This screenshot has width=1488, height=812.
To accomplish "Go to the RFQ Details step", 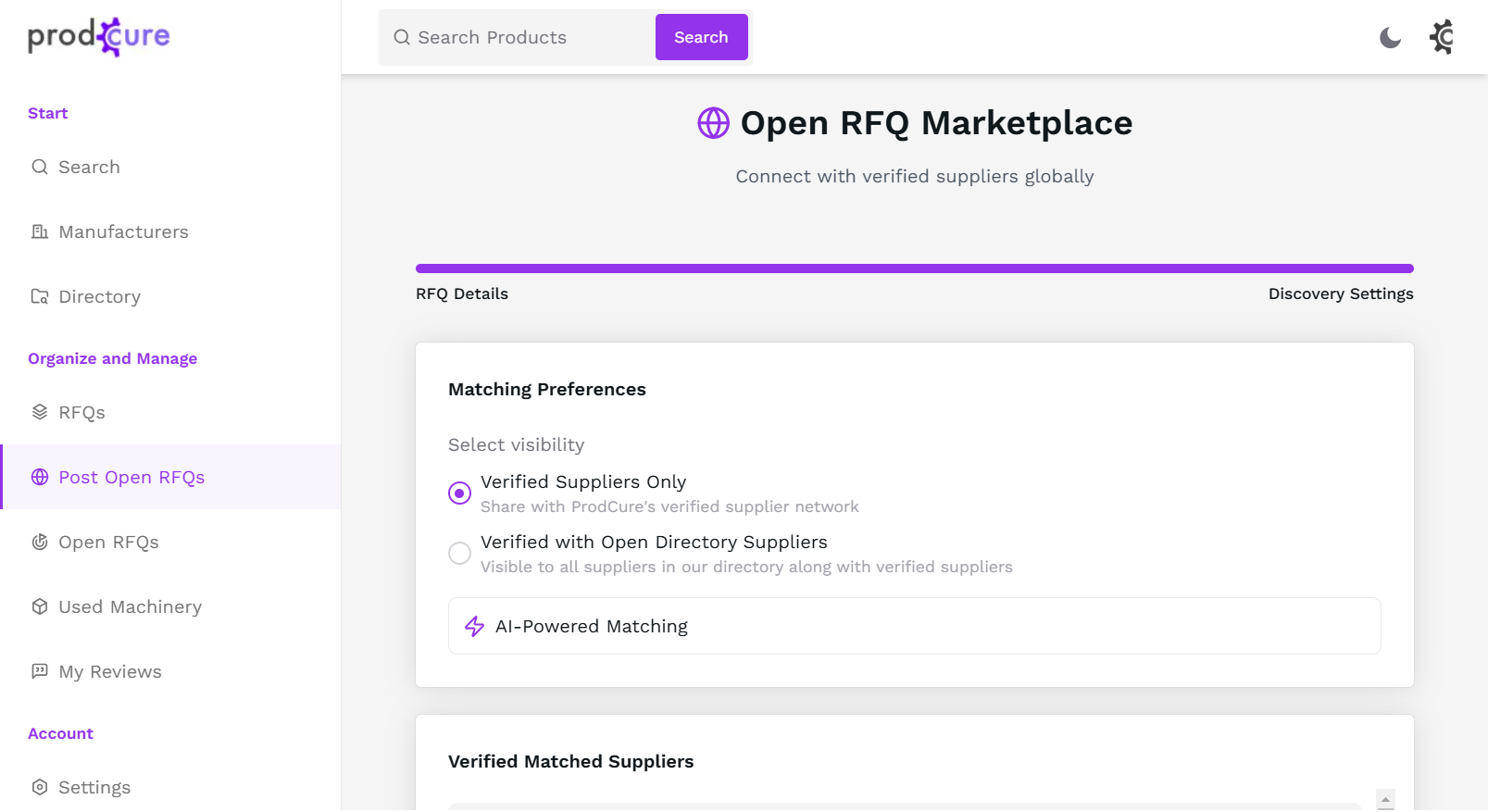I will pyautogui.click(x=462, y=294).
